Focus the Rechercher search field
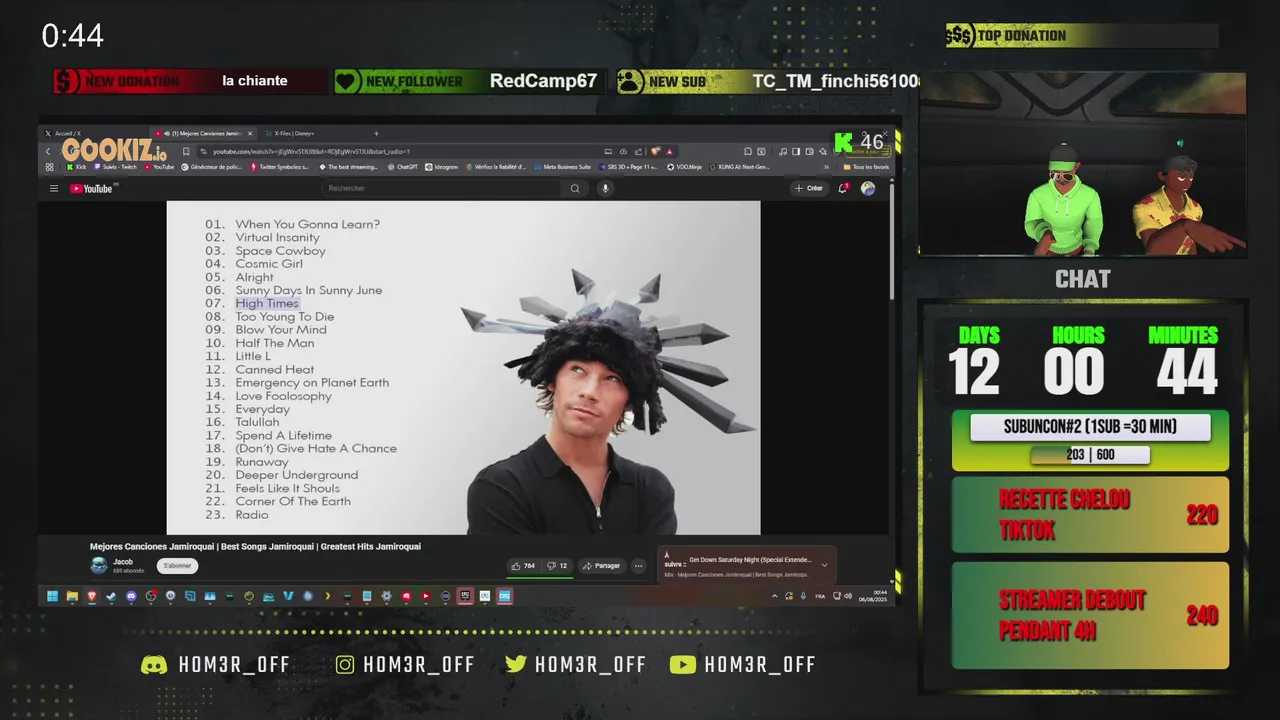 443,188
